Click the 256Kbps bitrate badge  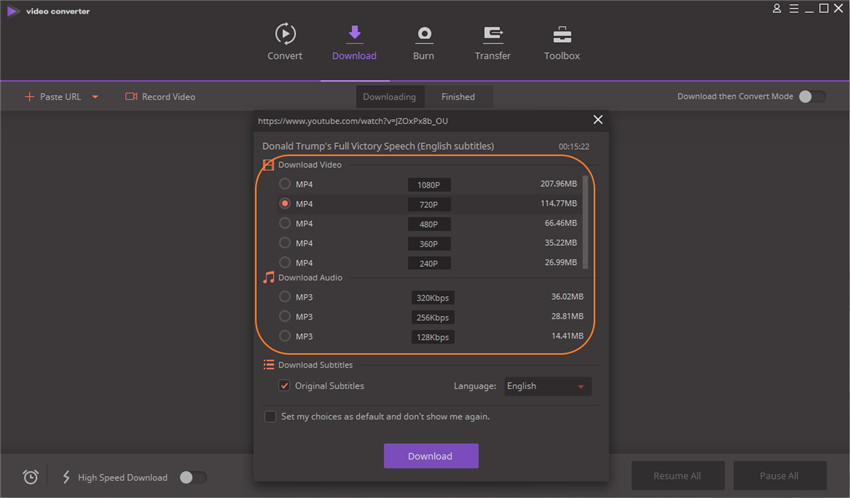point(433,317)
